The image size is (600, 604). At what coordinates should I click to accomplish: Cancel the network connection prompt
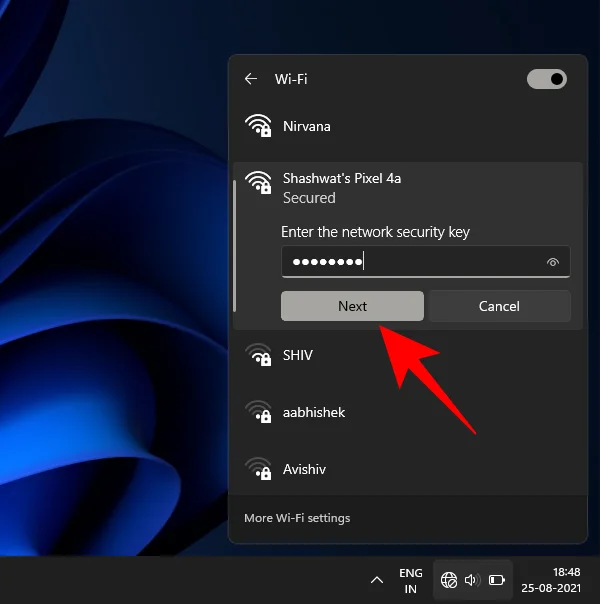[499, 306]
